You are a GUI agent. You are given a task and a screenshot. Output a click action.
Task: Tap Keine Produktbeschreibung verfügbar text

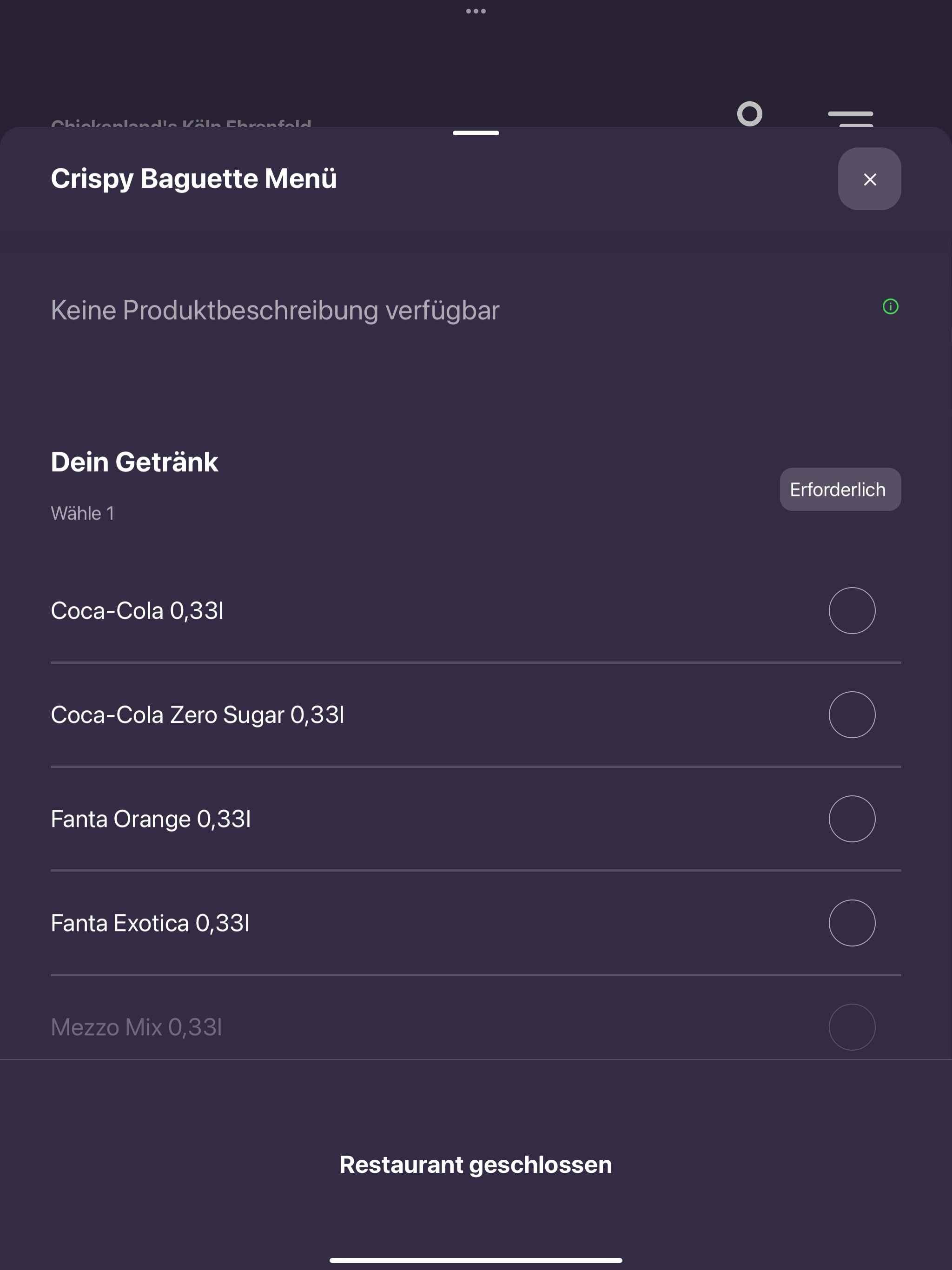coord(275,311)
